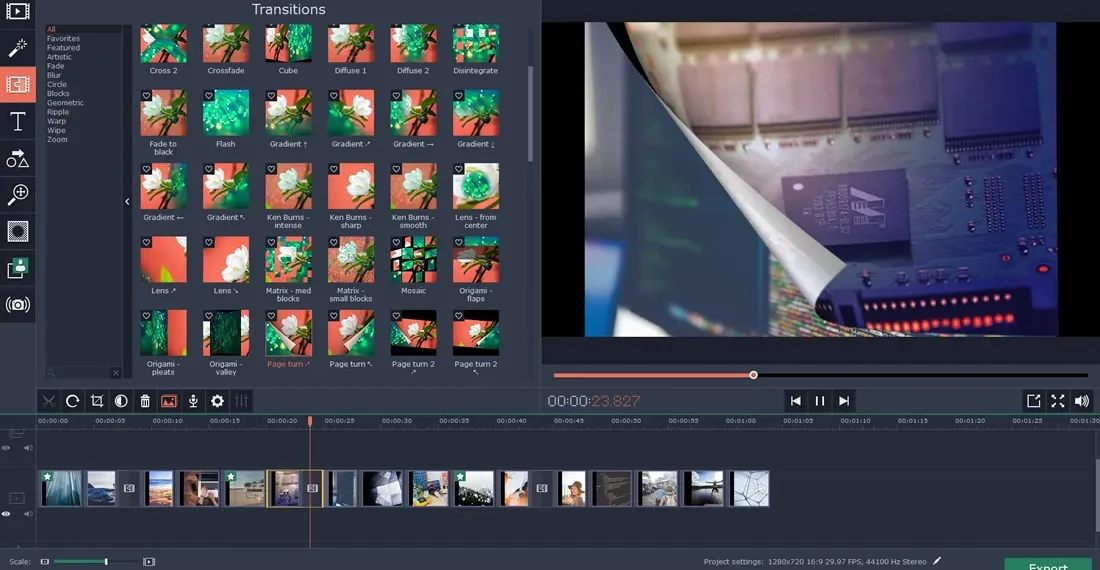Toggle the upper overlay track eye
The image size is (1100, 570).
click(x=6, y=448)
